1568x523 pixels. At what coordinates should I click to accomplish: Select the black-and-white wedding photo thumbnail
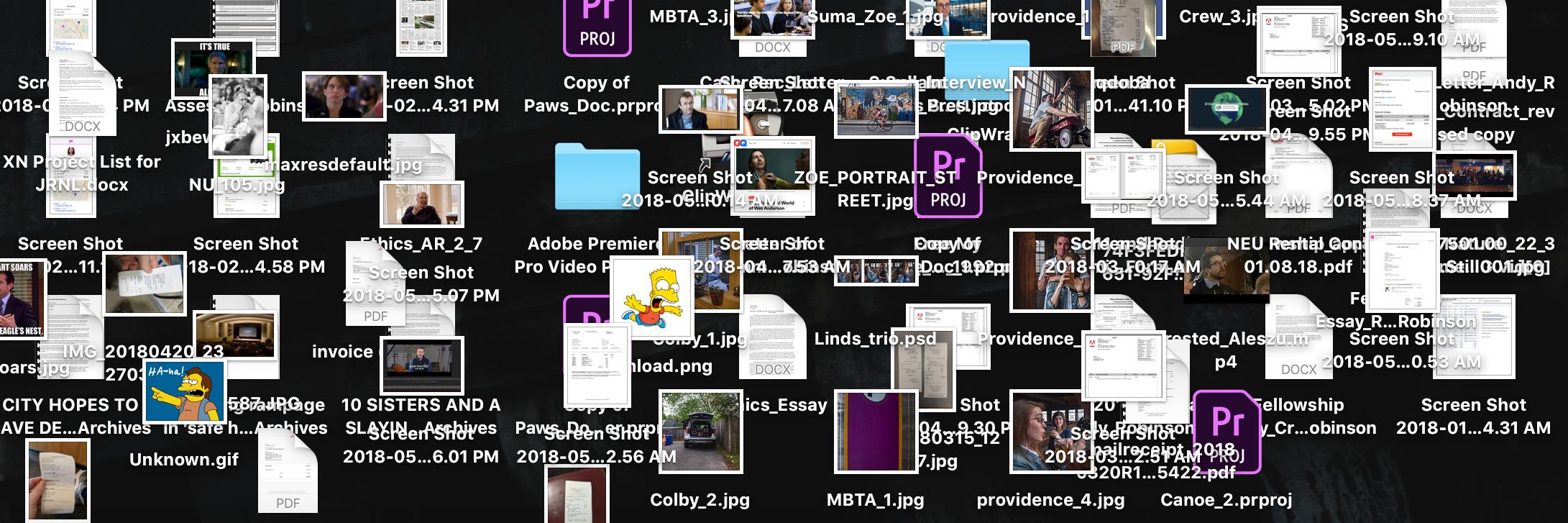coord(237,118)
